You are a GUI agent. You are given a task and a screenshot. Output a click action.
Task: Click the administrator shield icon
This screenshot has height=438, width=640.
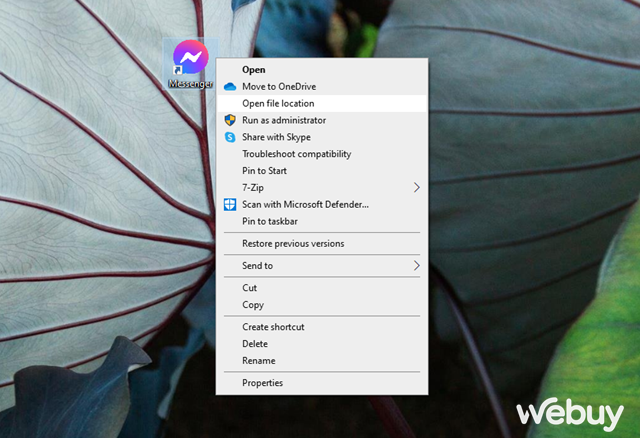pos(229,120)
